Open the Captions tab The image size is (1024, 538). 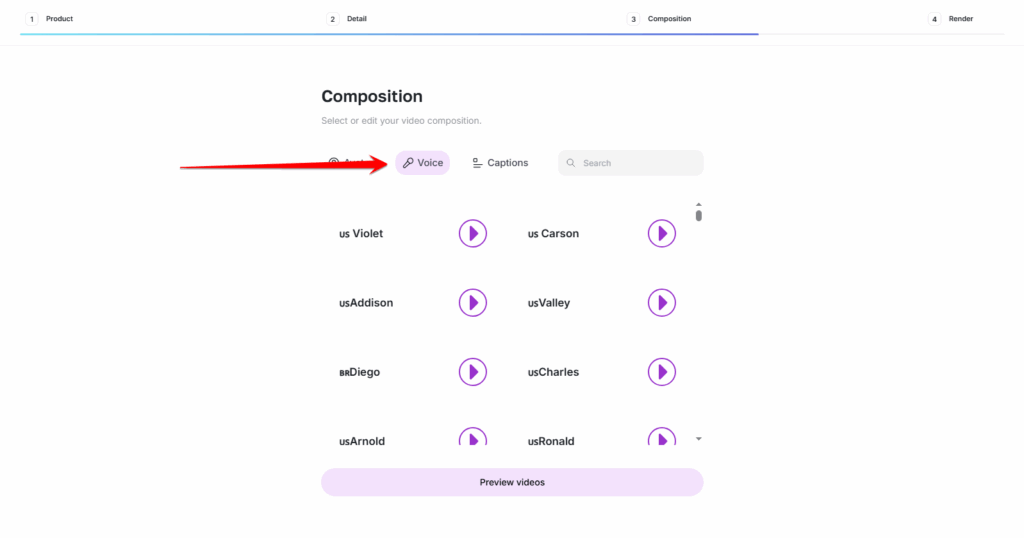coord(500,163)
